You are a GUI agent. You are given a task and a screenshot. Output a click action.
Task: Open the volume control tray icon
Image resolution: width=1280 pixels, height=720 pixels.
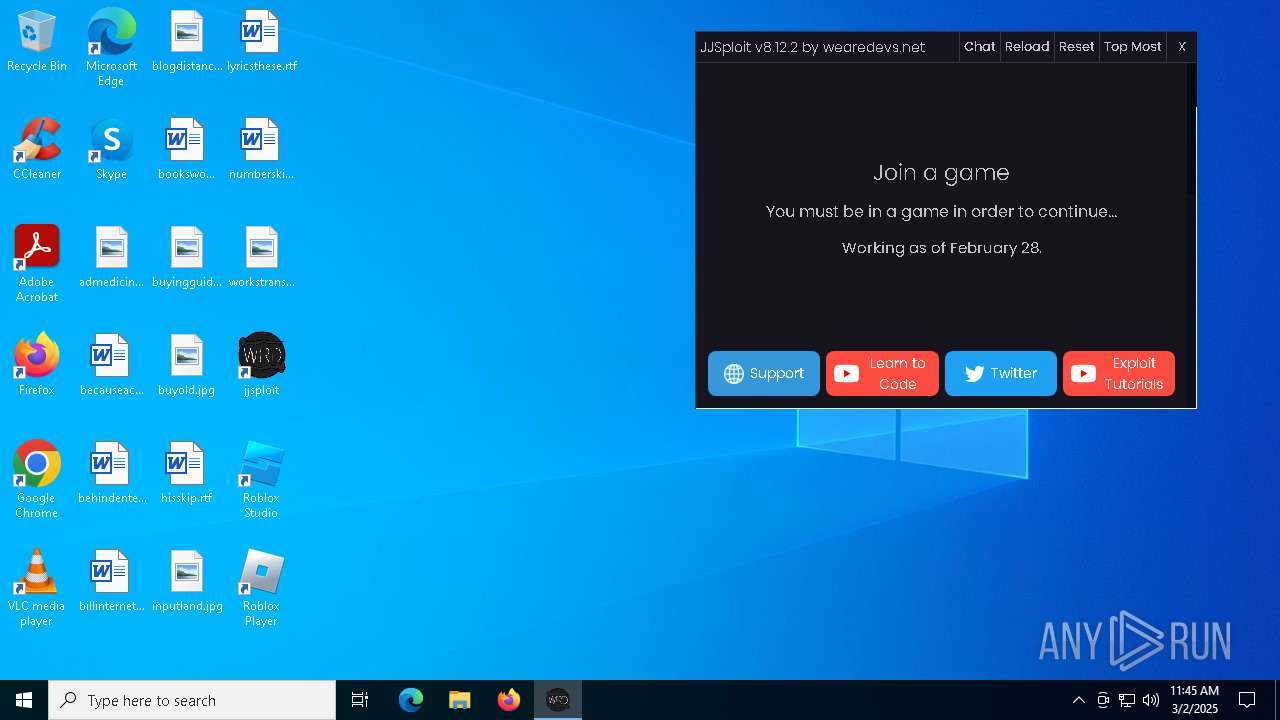(1151, 700)
